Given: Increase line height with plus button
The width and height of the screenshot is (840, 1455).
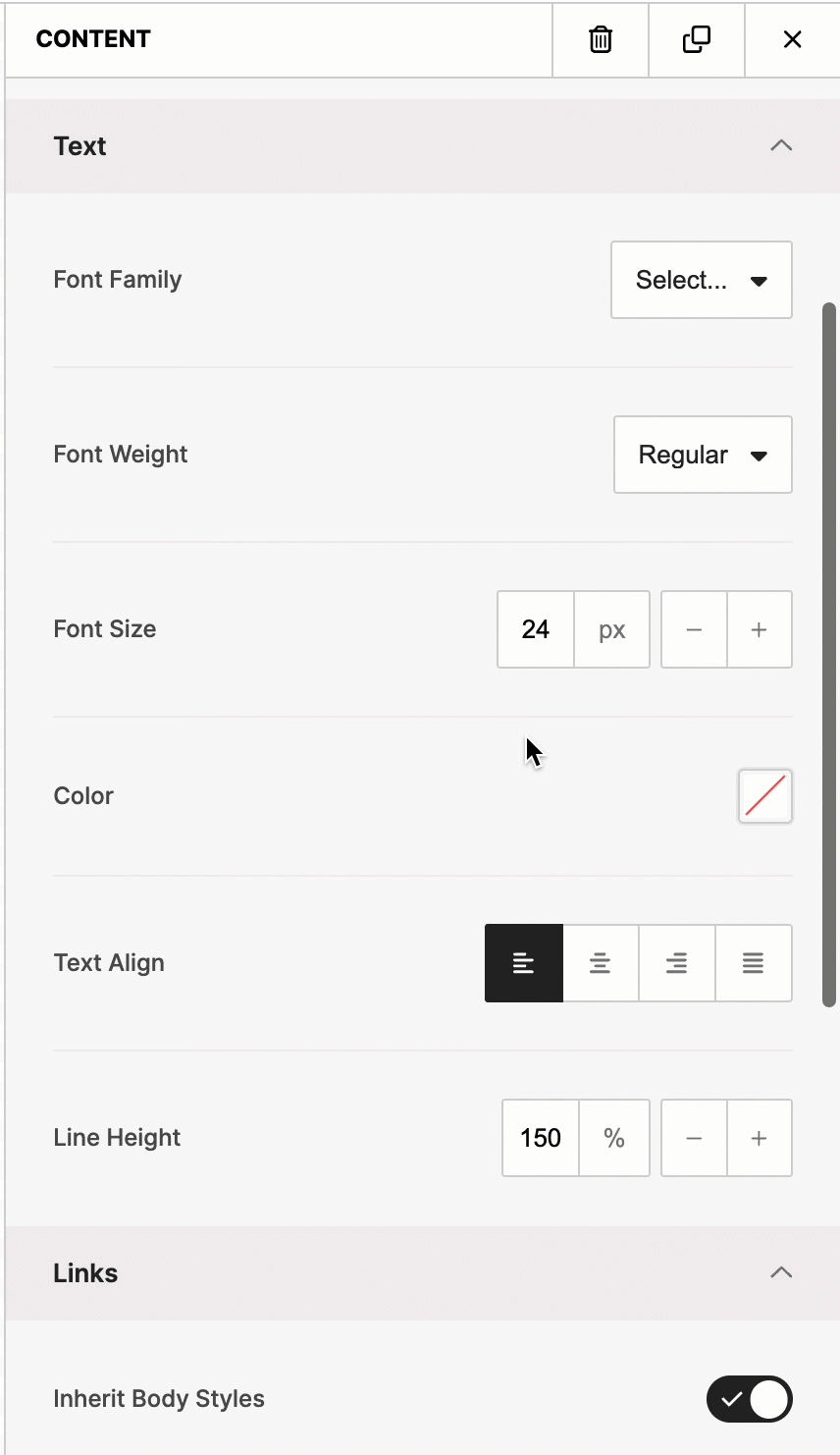Looking at the screenshot, I should tap(760, 1138).
